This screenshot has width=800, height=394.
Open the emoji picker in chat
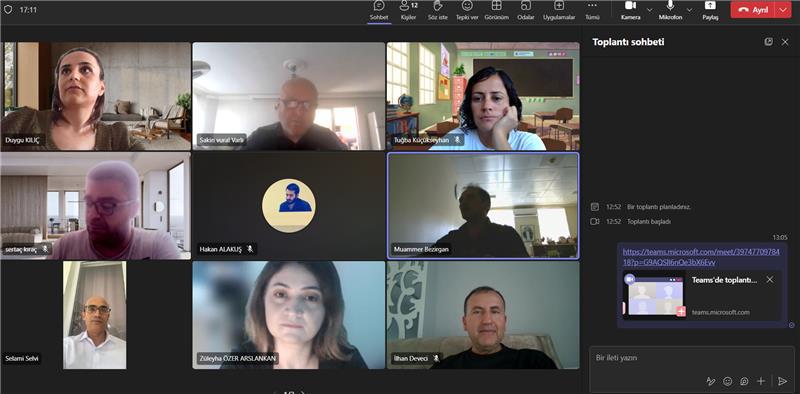point(728,381)
